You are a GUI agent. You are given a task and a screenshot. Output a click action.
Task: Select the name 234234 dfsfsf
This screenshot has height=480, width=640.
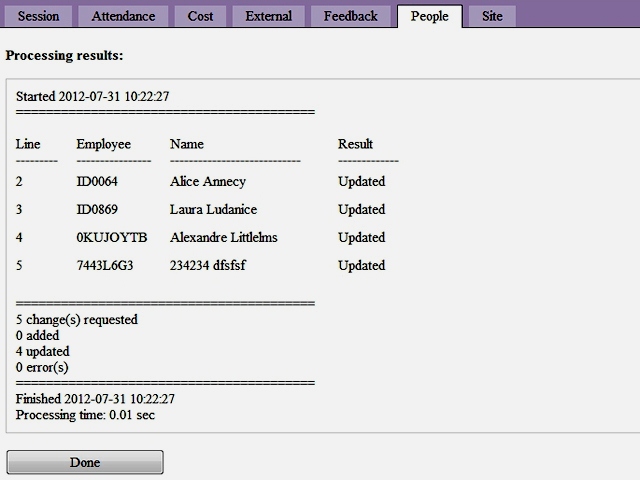click(210, 266)
